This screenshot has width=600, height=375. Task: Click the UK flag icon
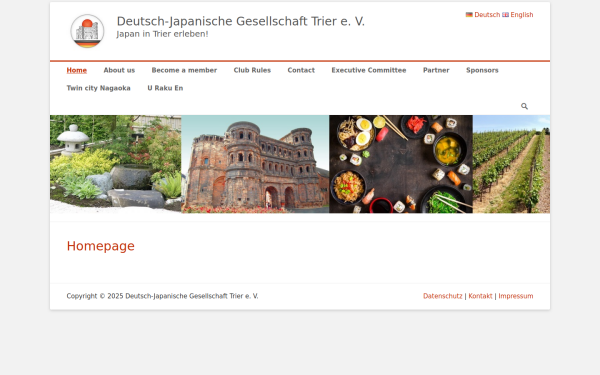click(505, 15)
